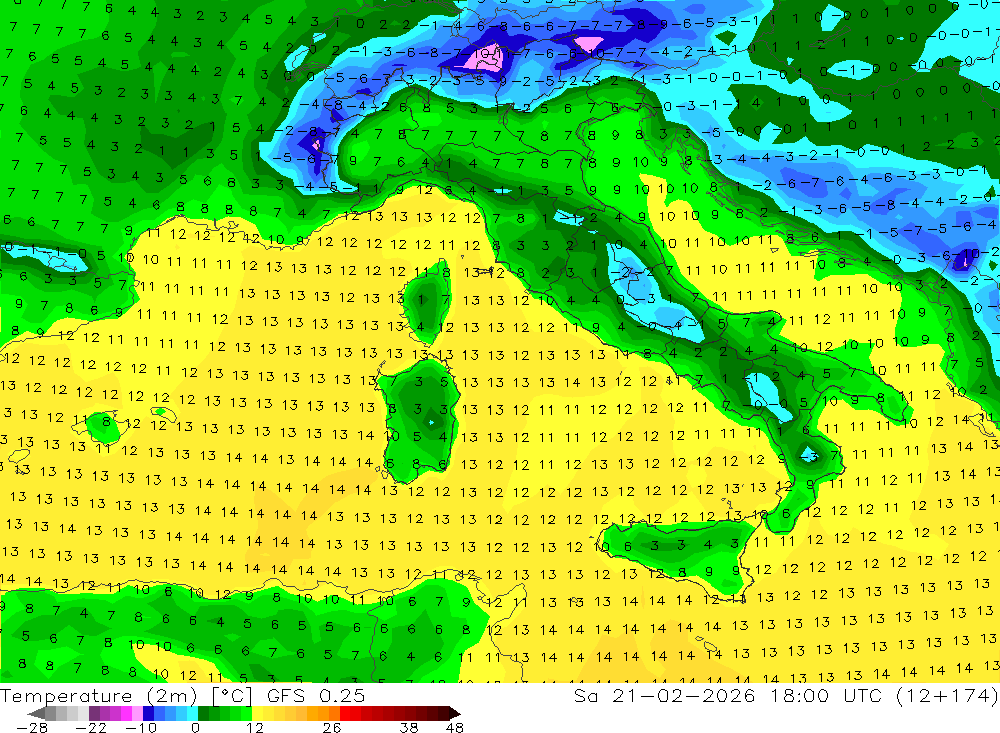1000x733 pixels.
Task: Click the "(12+174)" forecast hour text
Action: 947,696
